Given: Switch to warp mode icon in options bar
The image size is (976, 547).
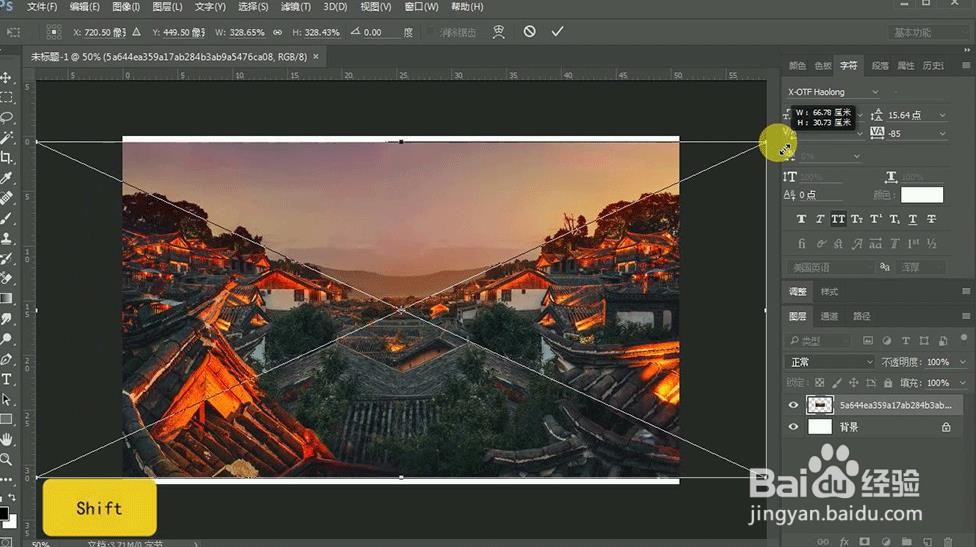Looking at the screenshot, I should [x=499, y=32].
